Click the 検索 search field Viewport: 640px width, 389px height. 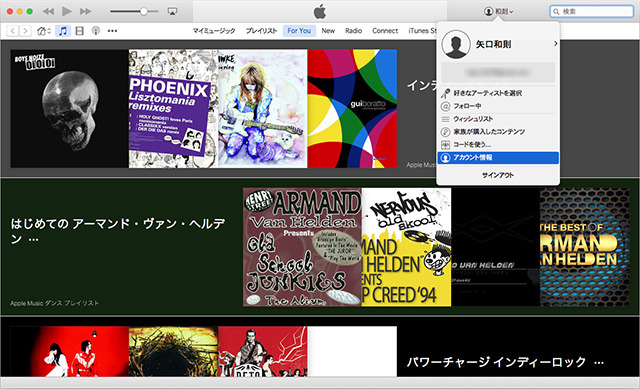click(x=592, y=11)
